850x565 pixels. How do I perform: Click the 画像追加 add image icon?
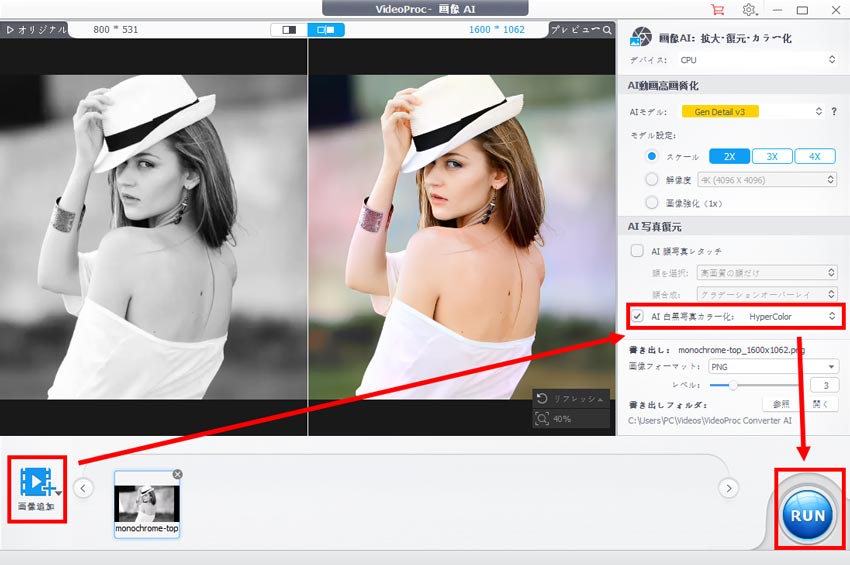point(37,483)
